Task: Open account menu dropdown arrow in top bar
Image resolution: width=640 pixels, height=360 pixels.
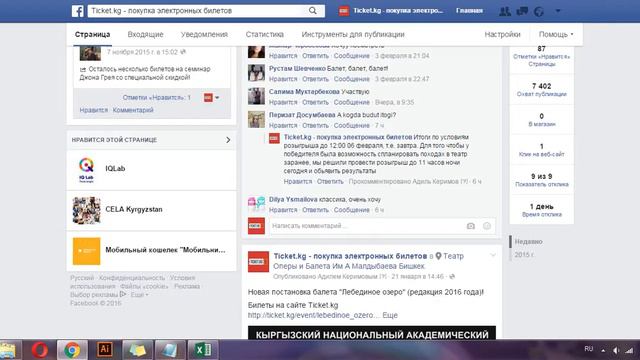Action: (558, 11)
